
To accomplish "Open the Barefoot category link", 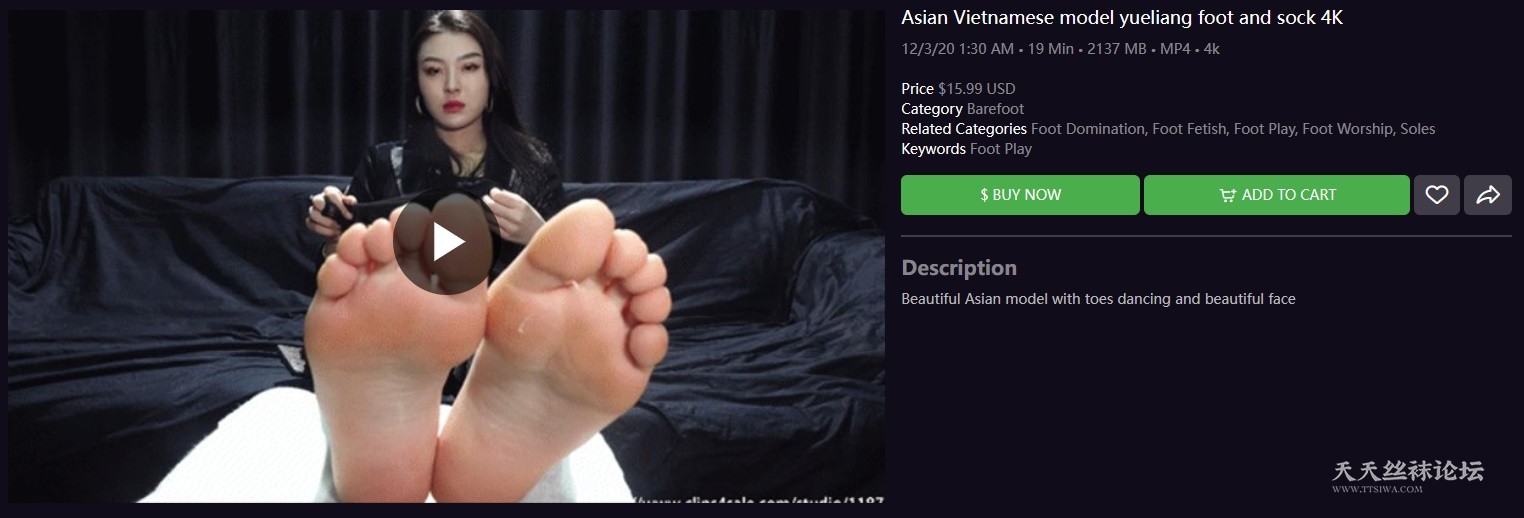I will (x=995, y=109).
